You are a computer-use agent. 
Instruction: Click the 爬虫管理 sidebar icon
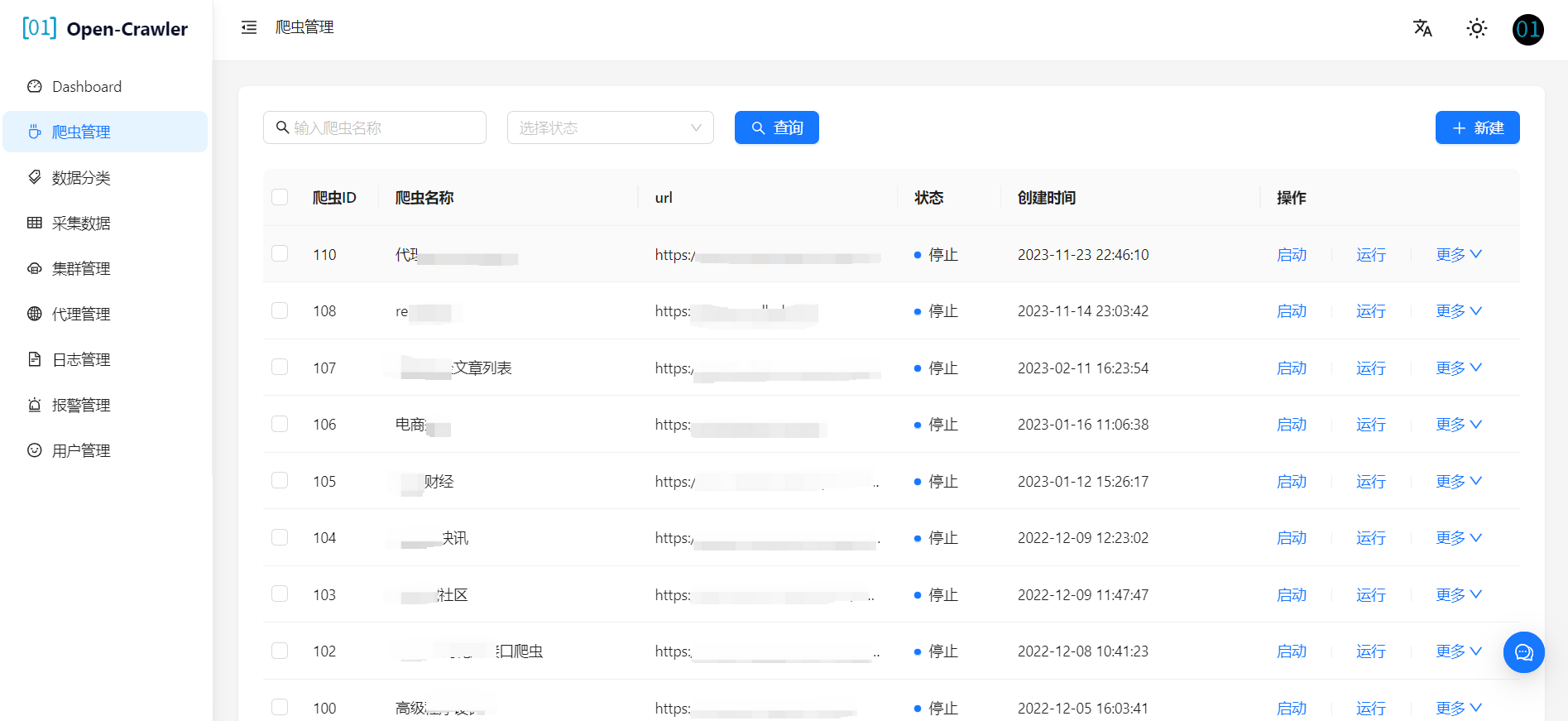[35, 132]
